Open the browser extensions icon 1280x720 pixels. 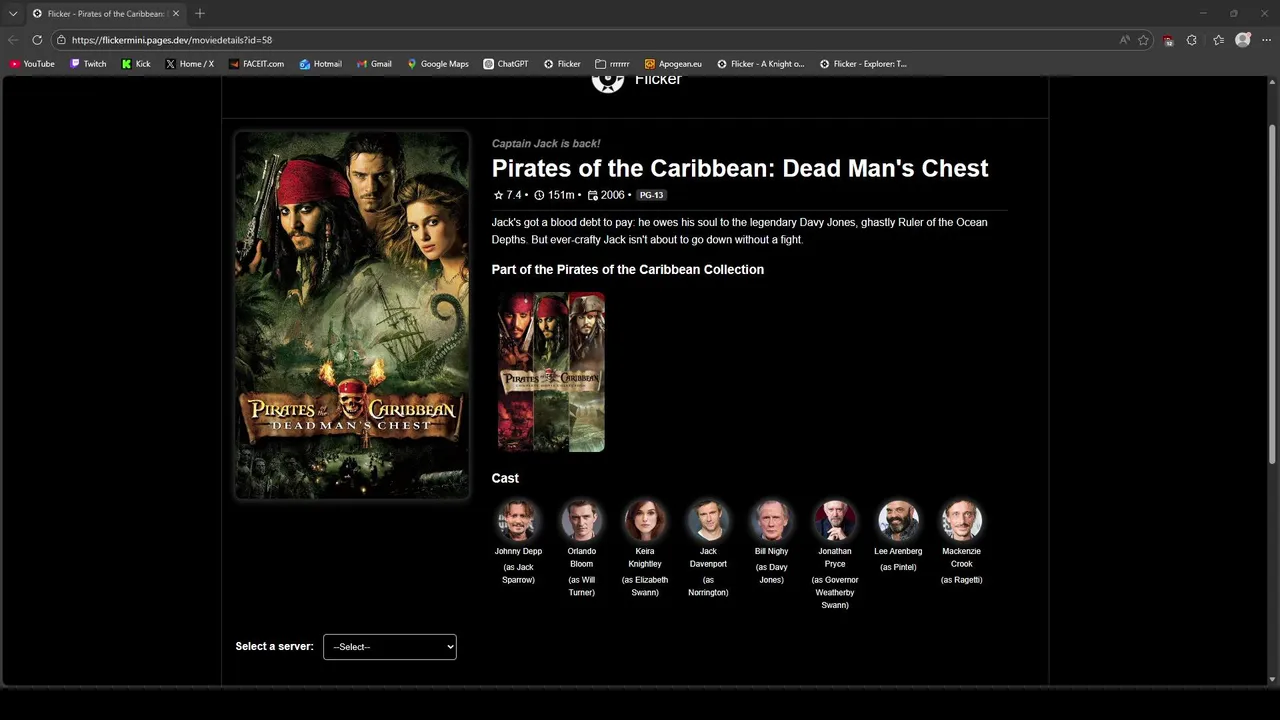click(x=1191, y=40)
